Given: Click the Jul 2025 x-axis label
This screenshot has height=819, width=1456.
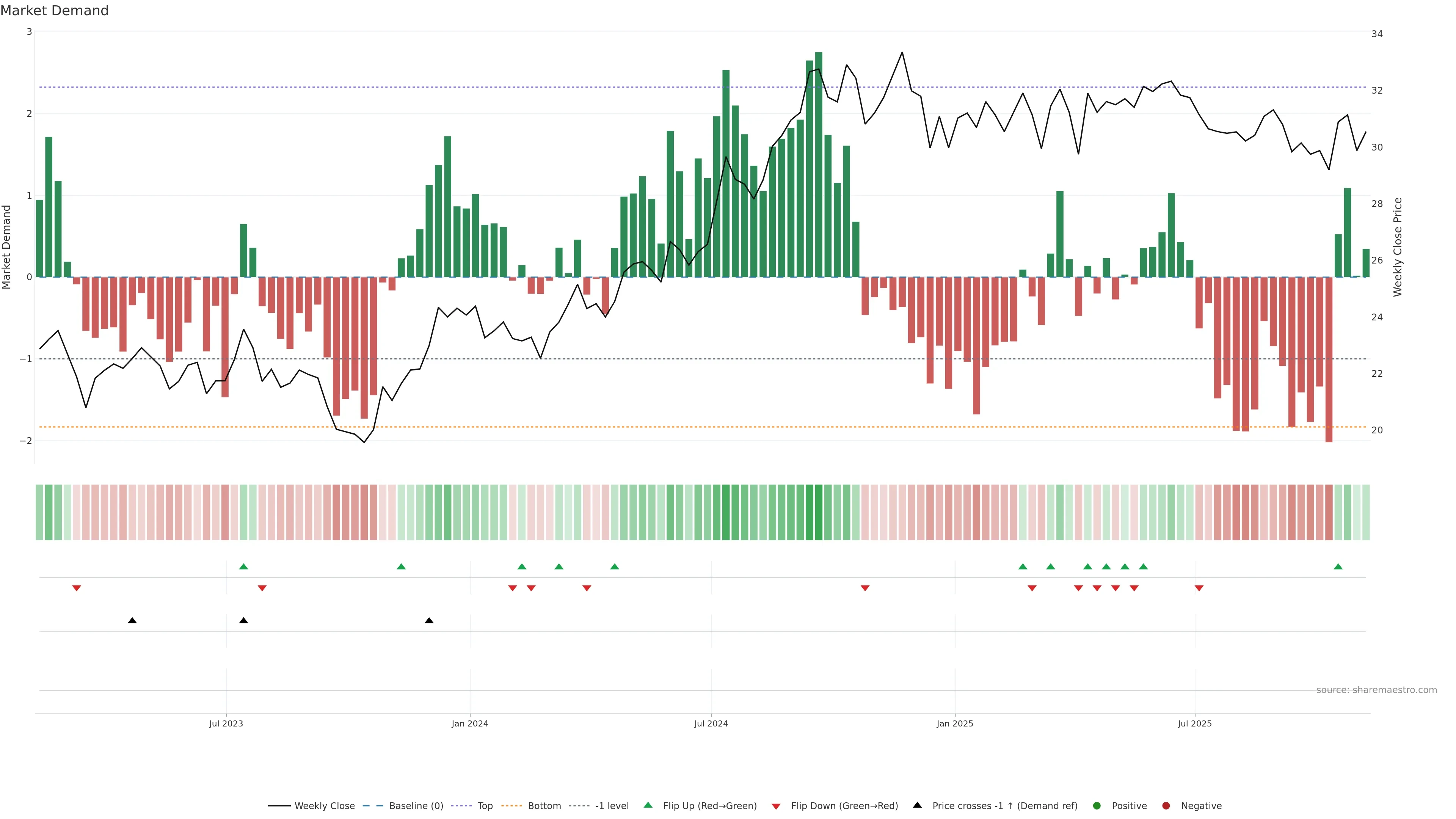Looking at the screenshot, I should [1194, 723].
